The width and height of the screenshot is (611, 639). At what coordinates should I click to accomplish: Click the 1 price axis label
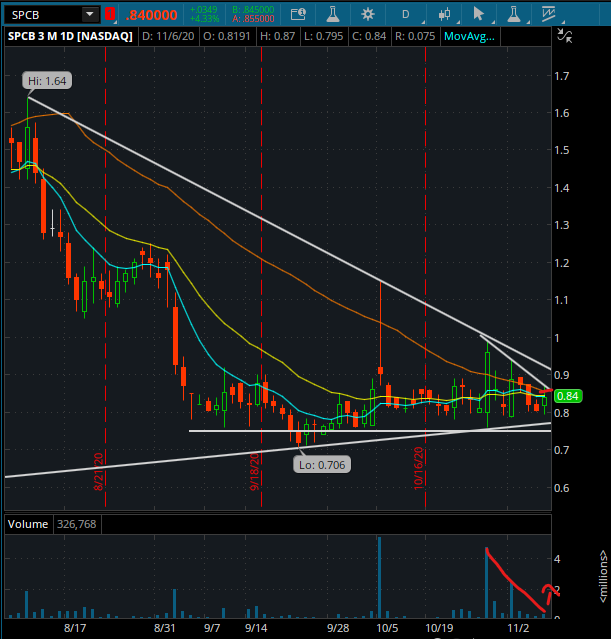(x=557, y=338)
